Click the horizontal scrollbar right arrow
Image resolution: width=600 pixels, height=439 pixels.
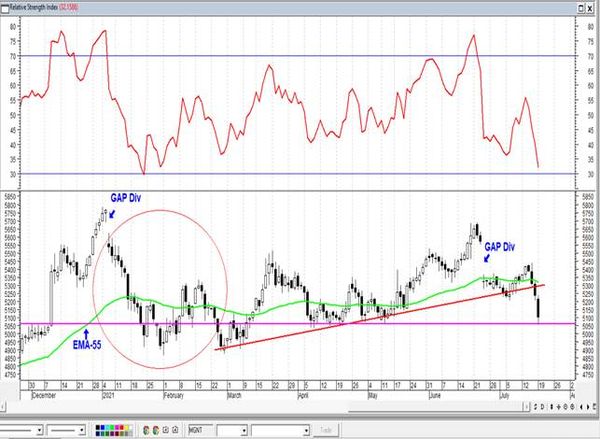tap(527, 407)
